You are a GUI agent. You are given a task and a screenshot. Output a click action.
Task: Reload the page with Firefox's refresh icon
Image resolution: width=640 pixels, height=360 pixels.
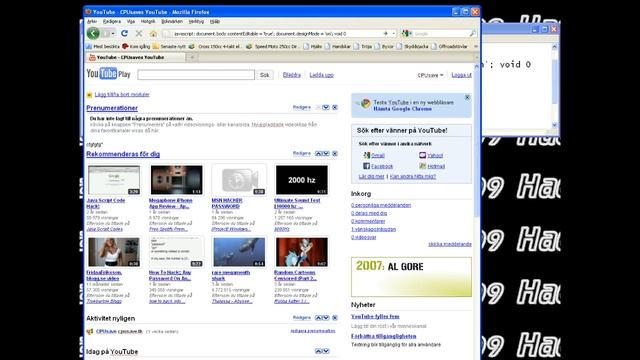(x=124, y=33)
